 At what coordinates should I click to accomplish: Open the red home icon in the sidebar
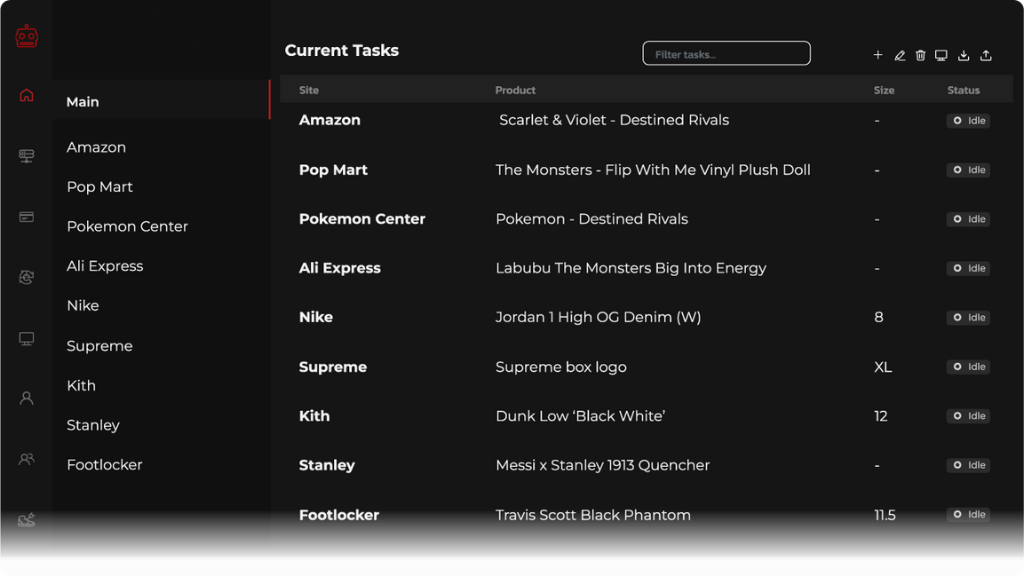pyautogui.click(x=27, y=96)
